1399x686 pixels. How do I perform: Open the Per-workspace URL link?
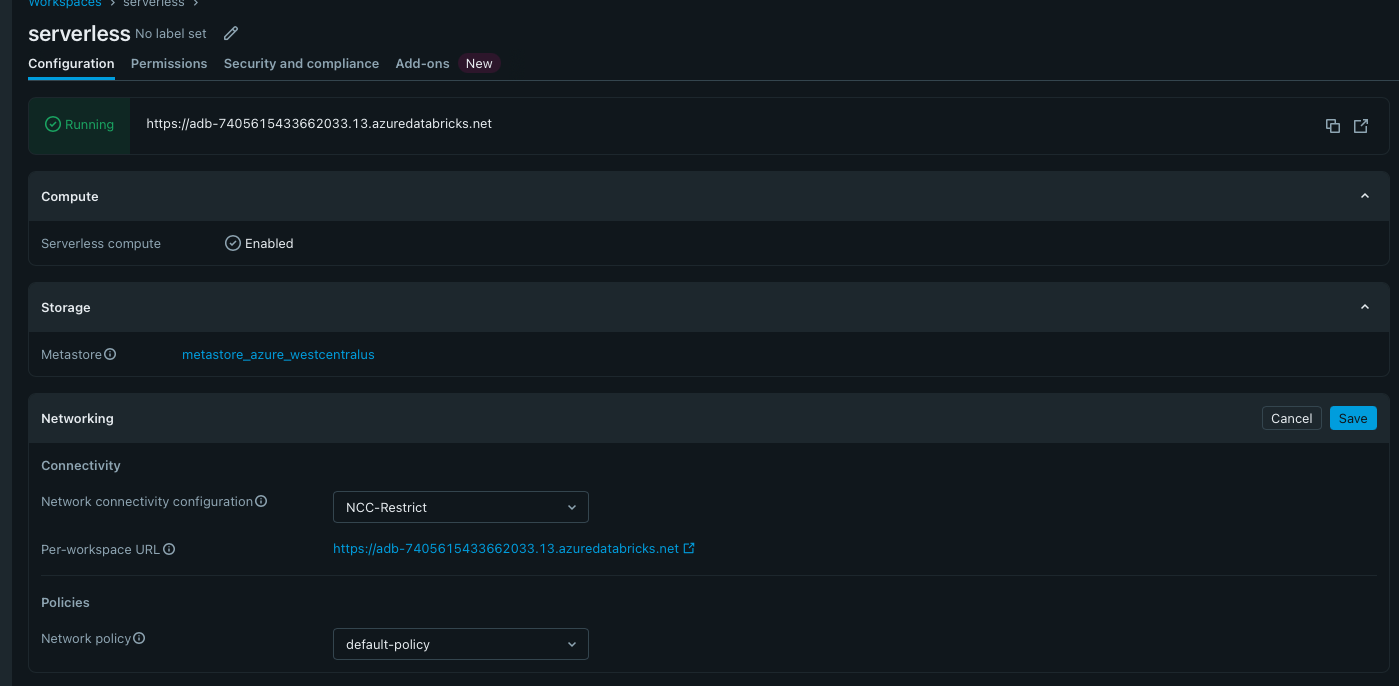click(506, 548)
